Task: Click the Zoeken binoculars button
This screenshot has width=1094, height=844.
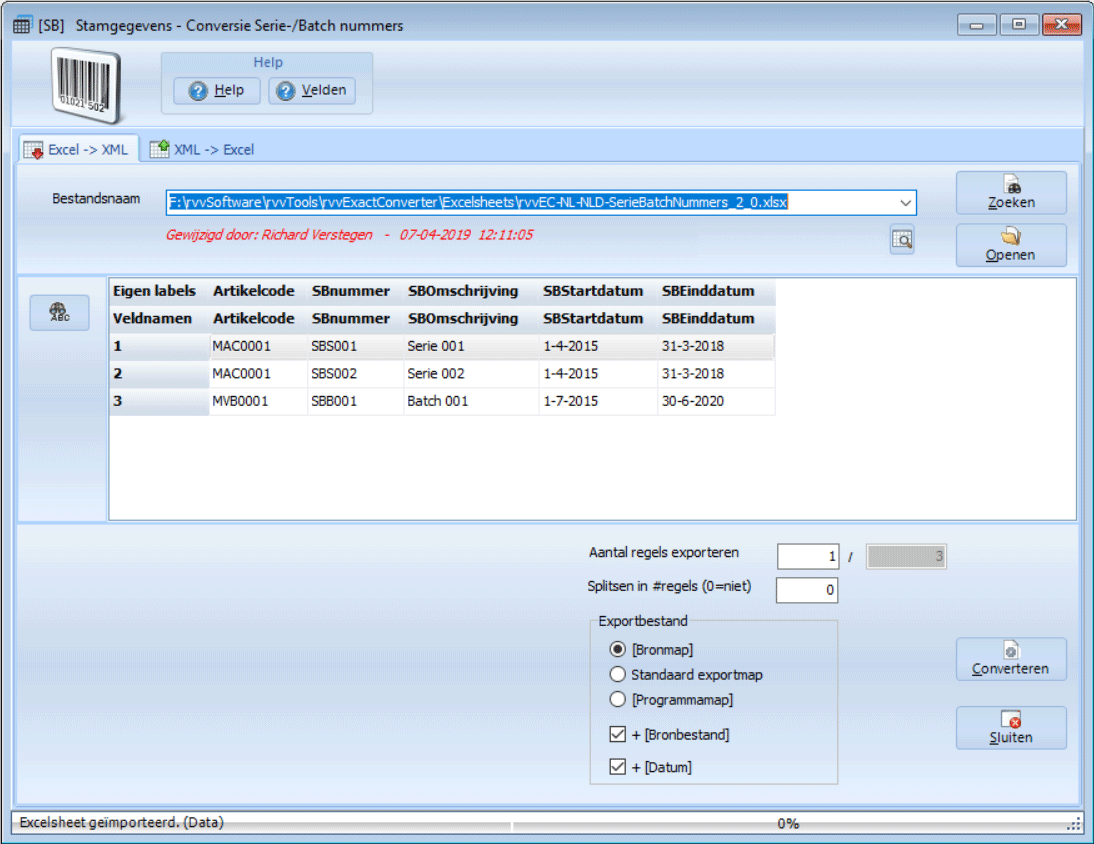Action: 1010,193
